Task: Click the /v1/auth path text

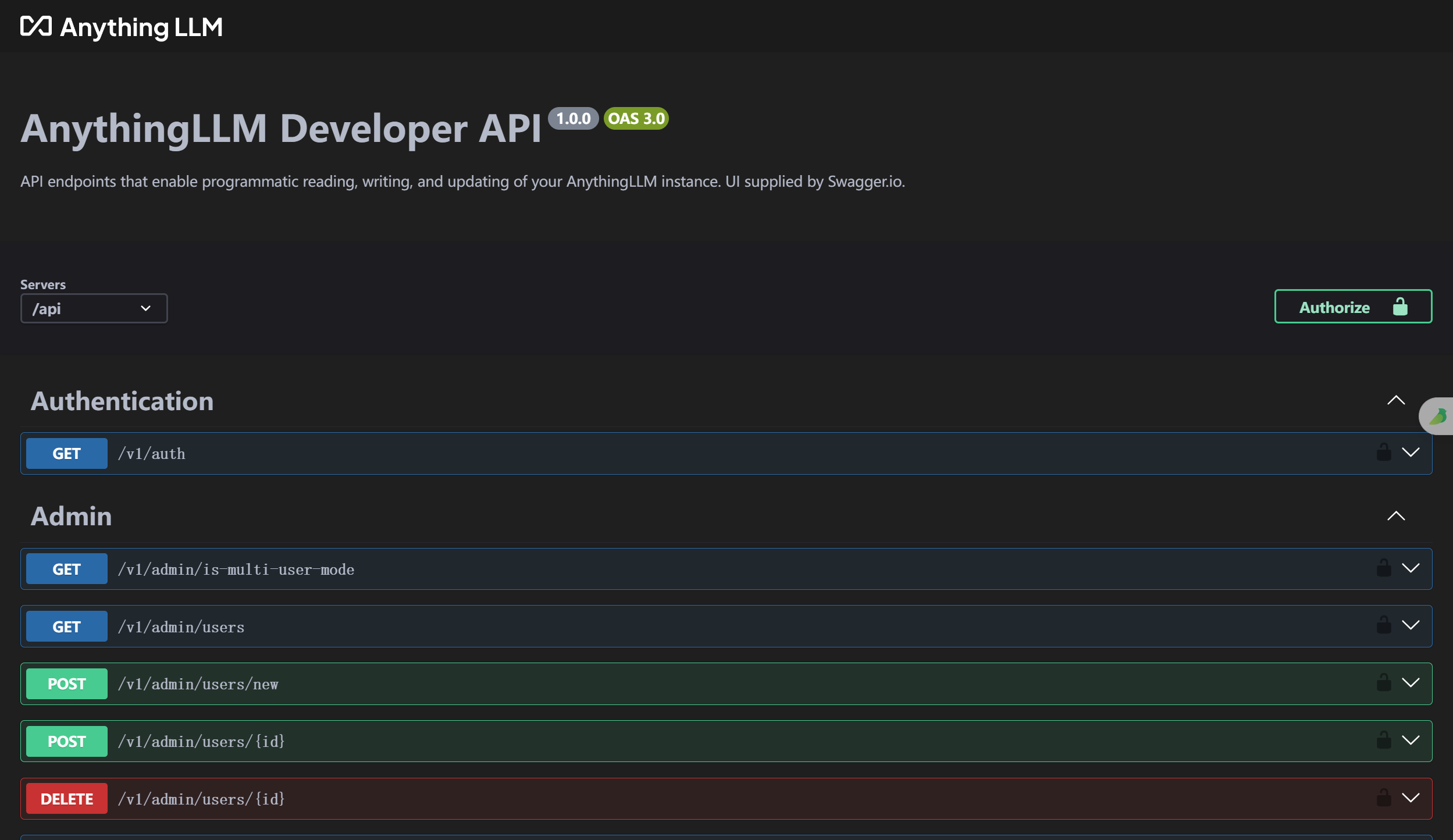Action: (x=152, y=454)
